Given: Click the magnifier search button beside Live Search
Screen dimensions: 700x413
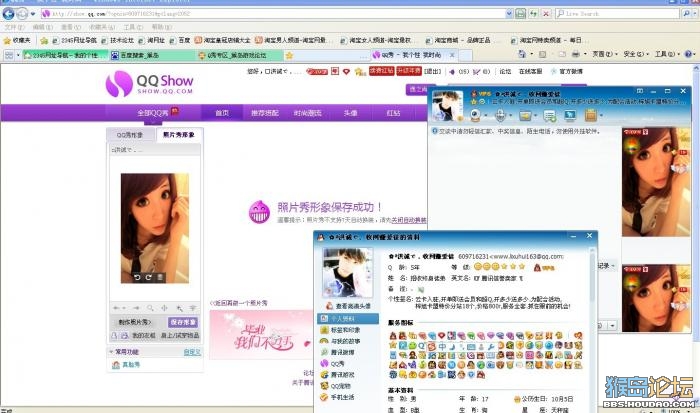Looking at the screenshot, I should 686,14.
